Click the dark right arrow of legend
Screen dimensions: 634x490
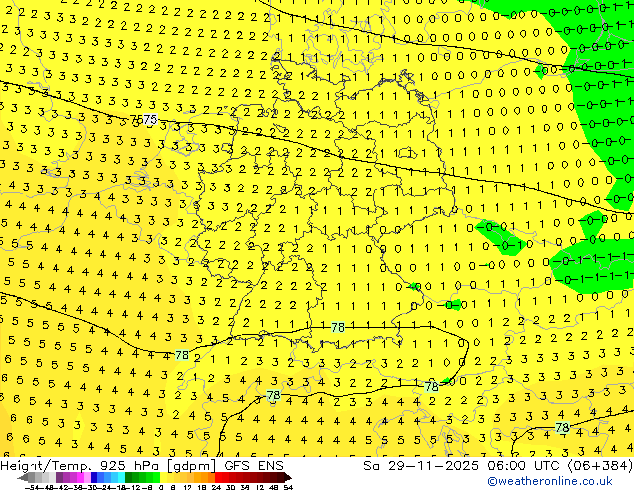(288, 477)
